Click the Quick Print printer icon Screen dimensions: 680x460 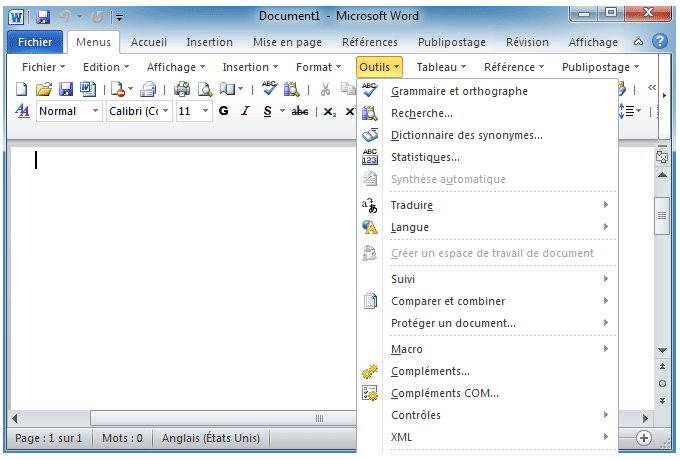tap(182, 89)
